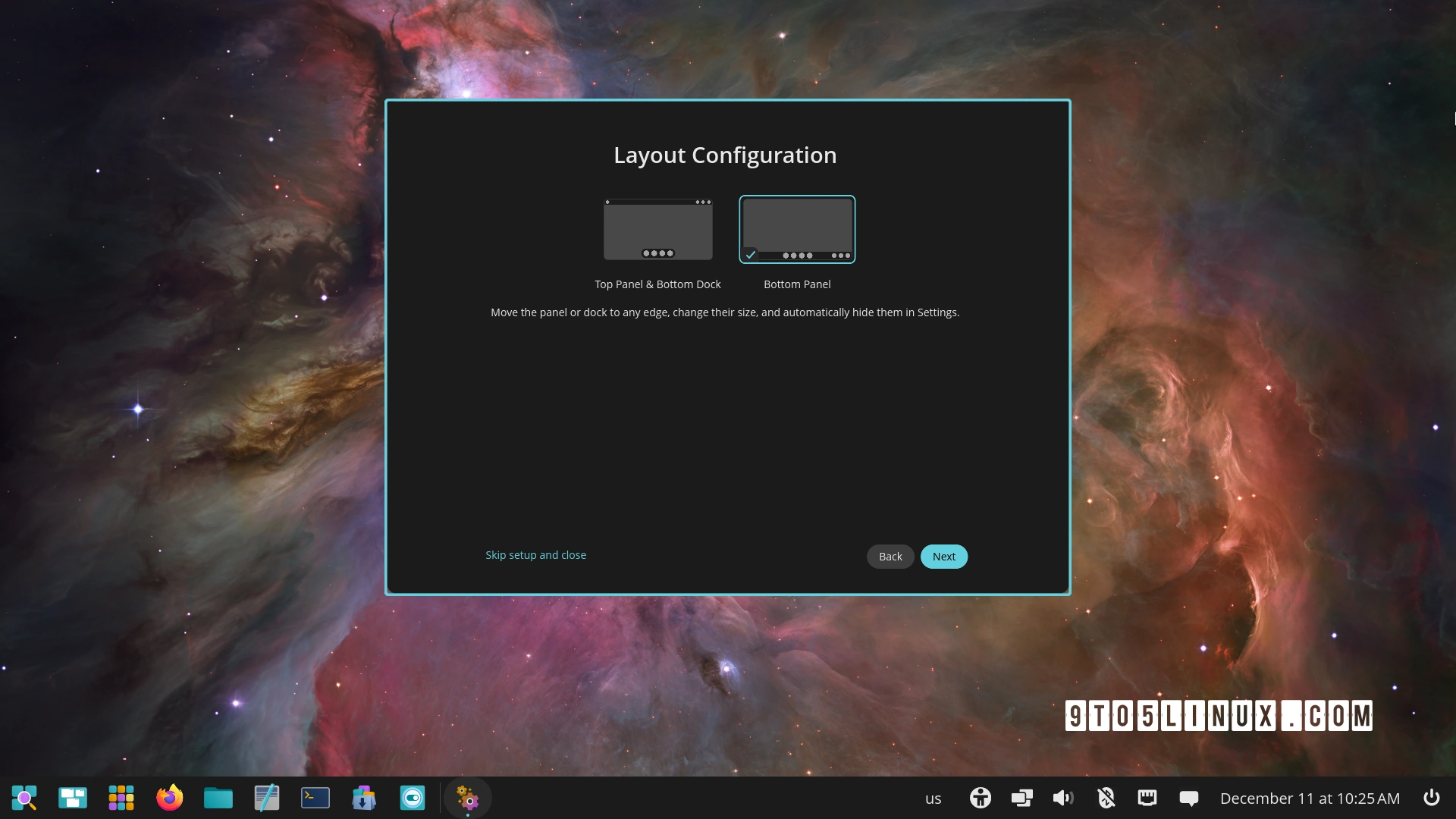Launch the text editor icon
The height and width of the screenshot is (819, 1456).
(267, 798)
